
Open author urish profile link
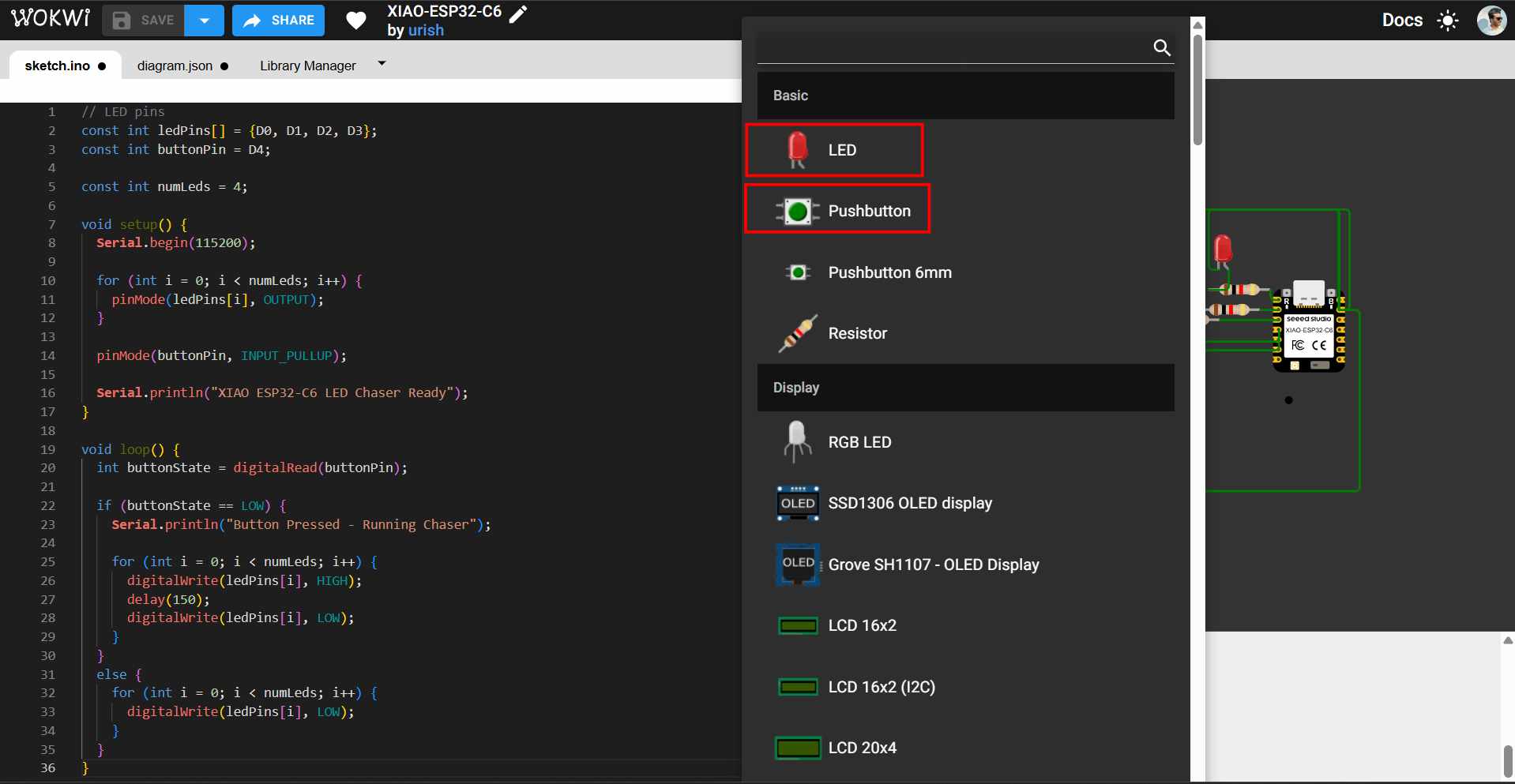tap(426, 30)
